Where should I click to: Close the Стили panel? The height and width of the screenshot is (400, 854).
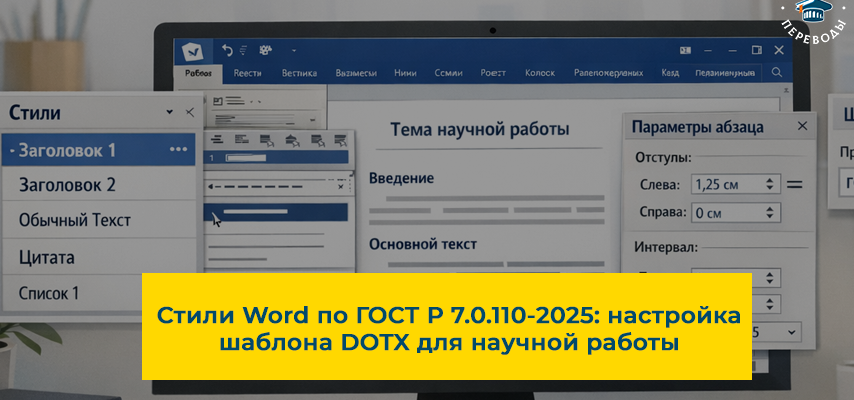190,112
